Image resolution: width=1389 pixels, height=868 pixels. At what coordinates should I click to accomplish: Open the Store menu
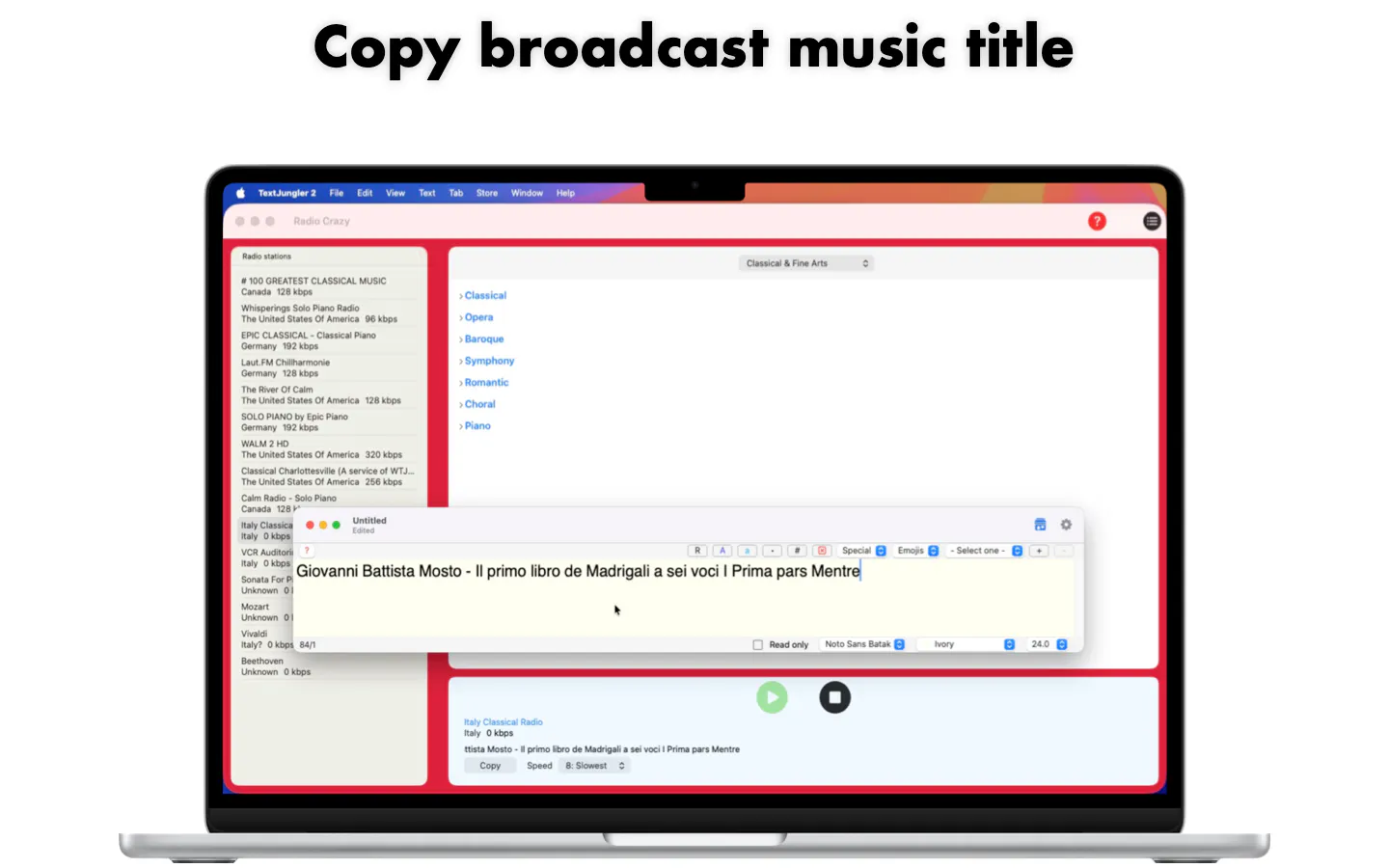coord(487,193)
